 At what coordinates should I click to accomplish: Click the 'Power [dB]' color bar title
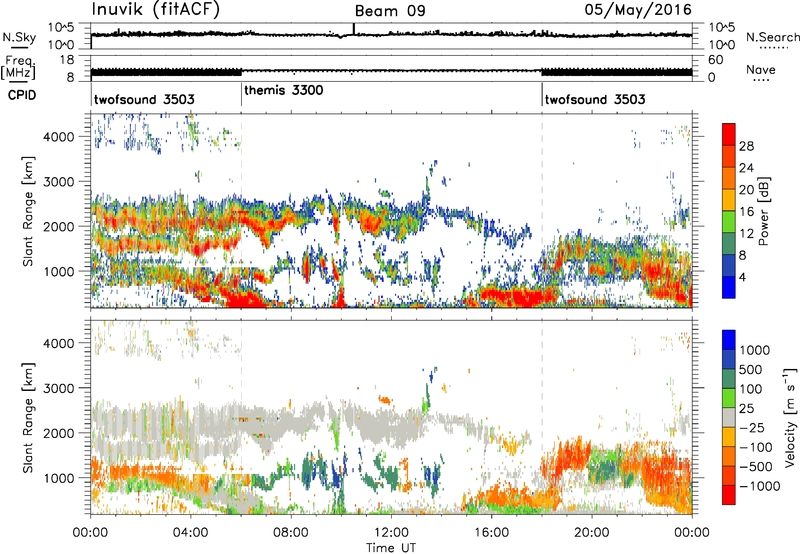click(x=763, y=211)
